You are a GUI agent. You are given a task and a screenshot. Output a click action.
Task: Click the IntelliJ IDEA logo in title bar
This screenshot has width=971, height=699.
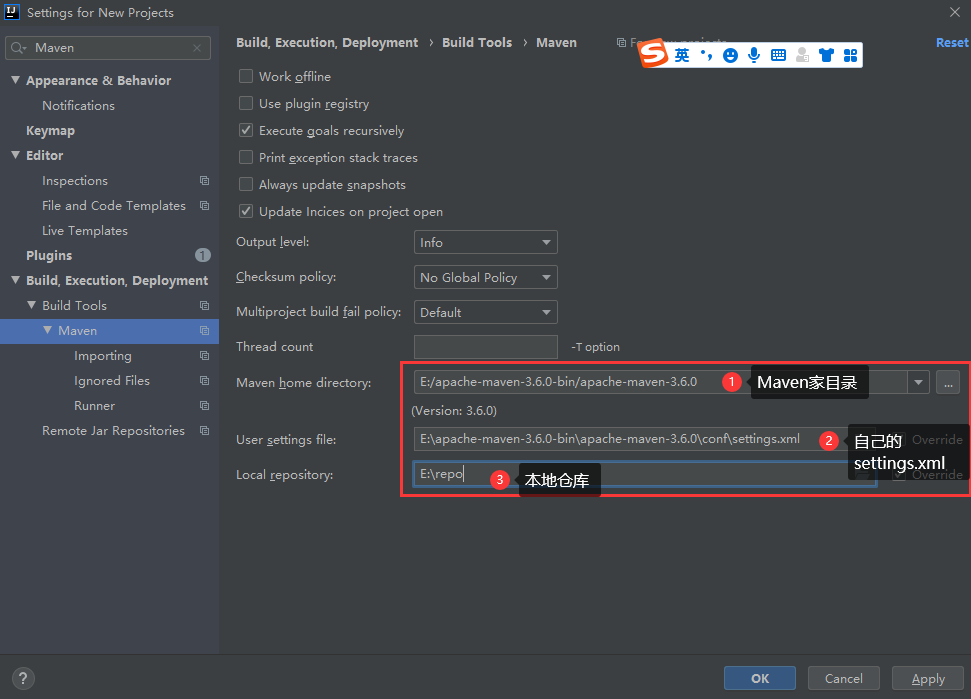[x=12, y=12]
